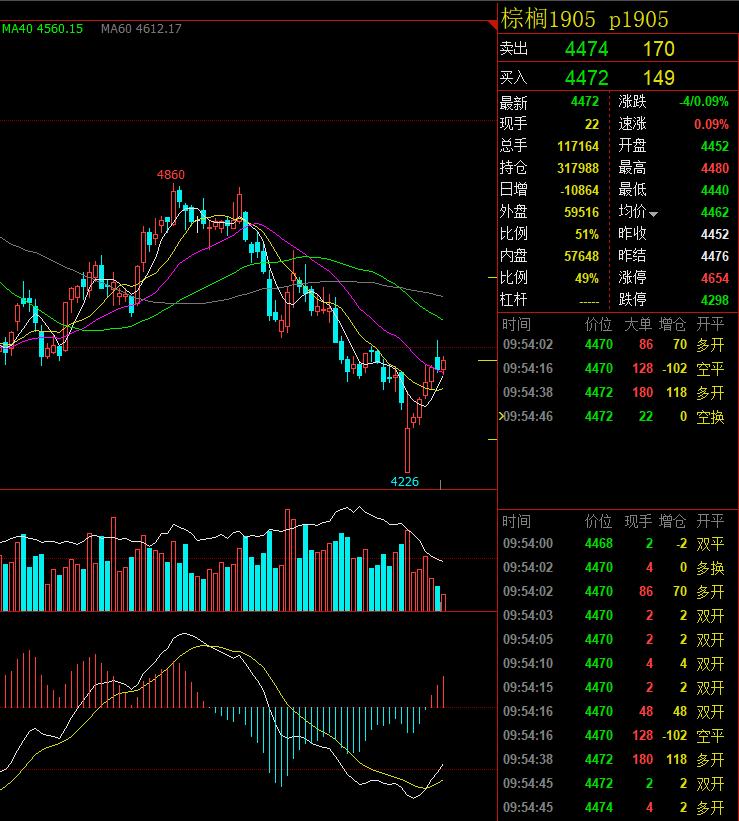Viewport: 739px width, 821px height.
Task: Select the 棕榈1905 p1905 contract title
Action: point(585,19)
